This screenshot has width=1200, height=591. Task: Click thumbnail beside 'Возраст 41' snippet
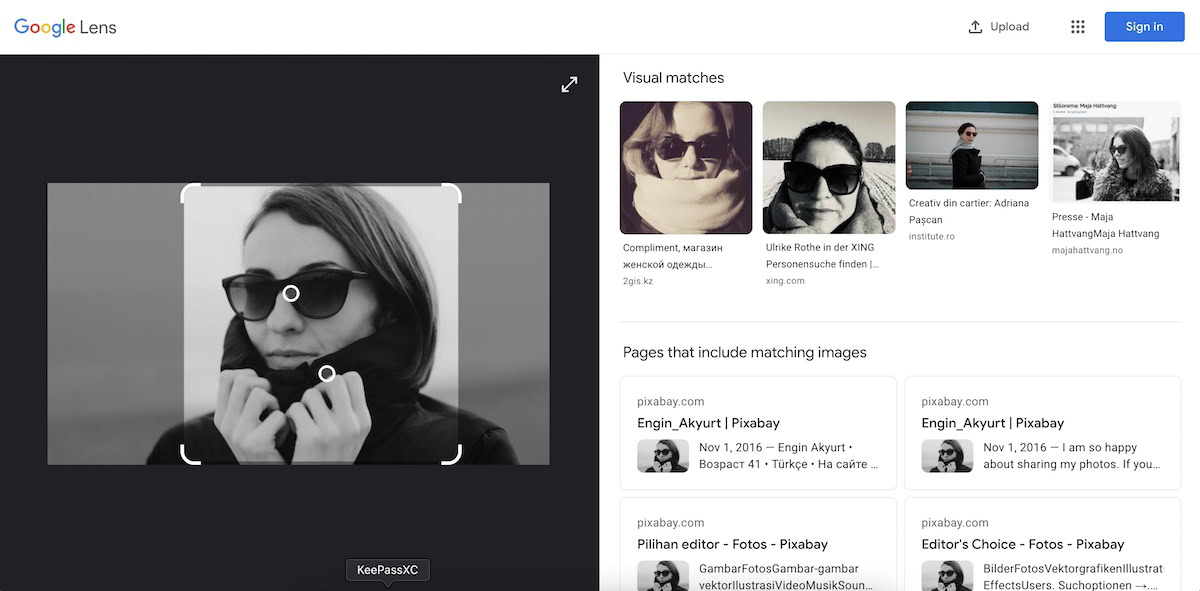coord(663,456)
